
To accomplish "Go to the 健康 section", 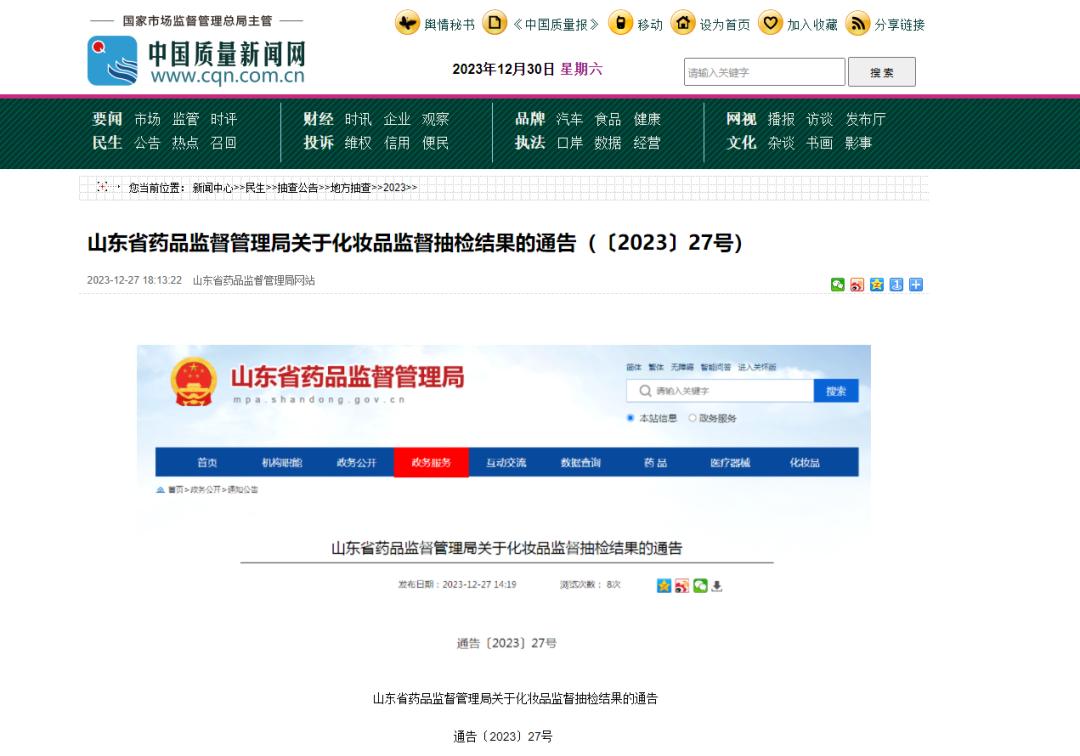I will (x=647, y=119).
